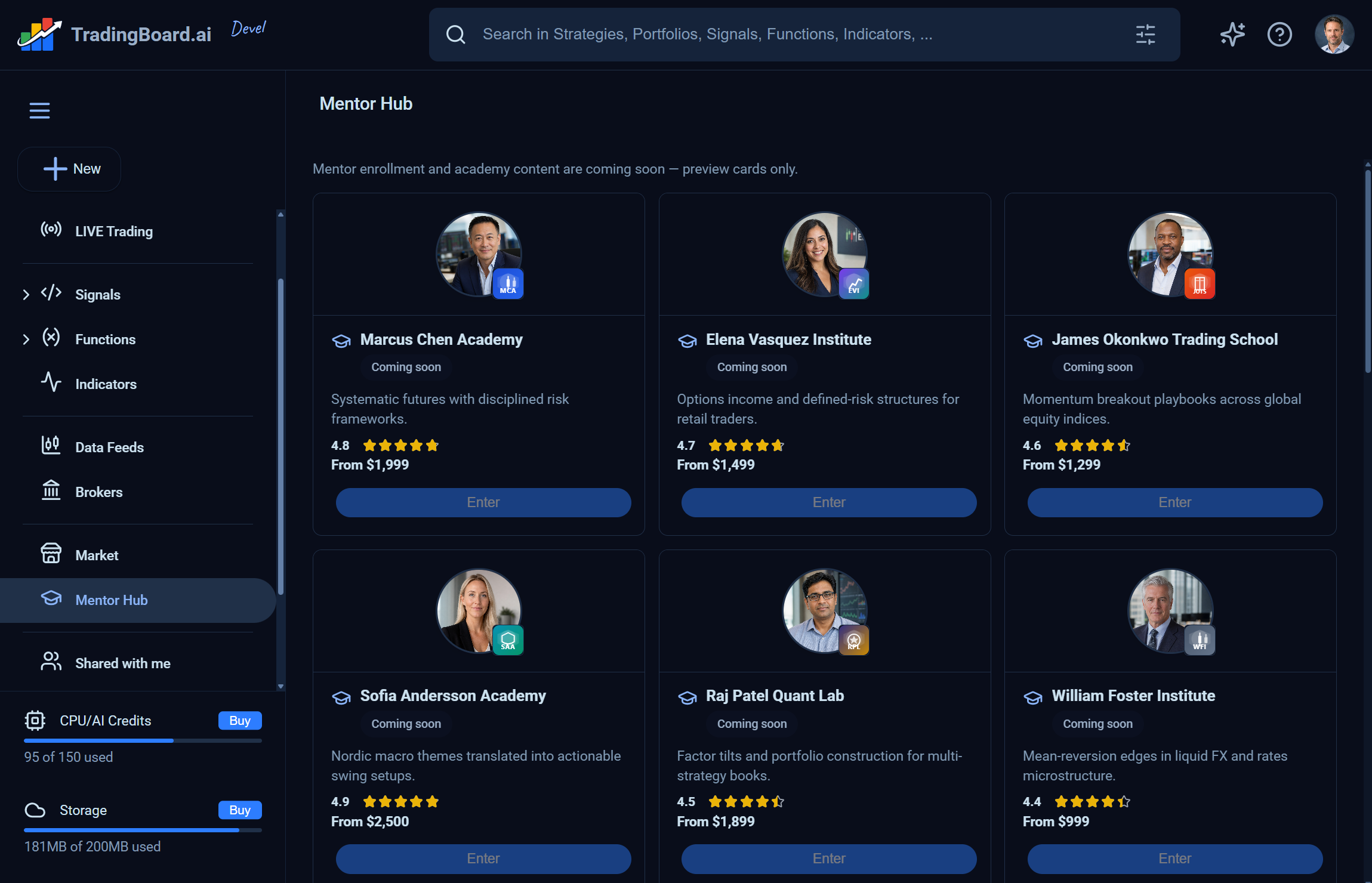Click the Signals code icon
This screenshot has width=1372, height=883.
coord(51,293)
